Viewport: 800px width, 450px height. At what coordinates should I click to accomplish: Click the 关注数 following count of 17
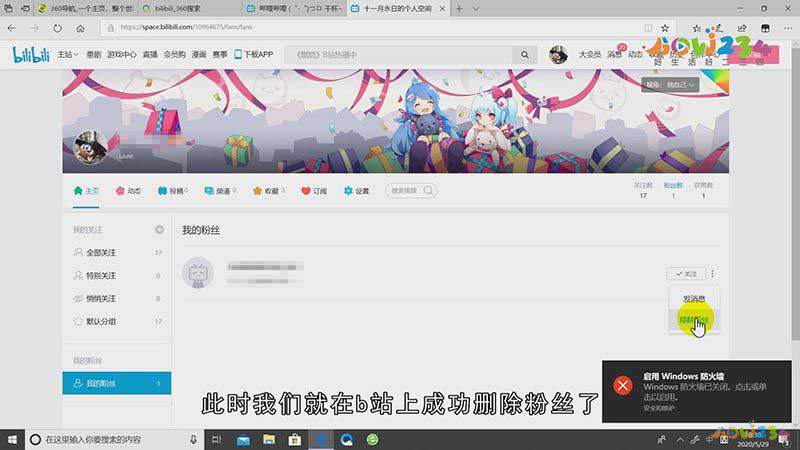coord(643,190)
